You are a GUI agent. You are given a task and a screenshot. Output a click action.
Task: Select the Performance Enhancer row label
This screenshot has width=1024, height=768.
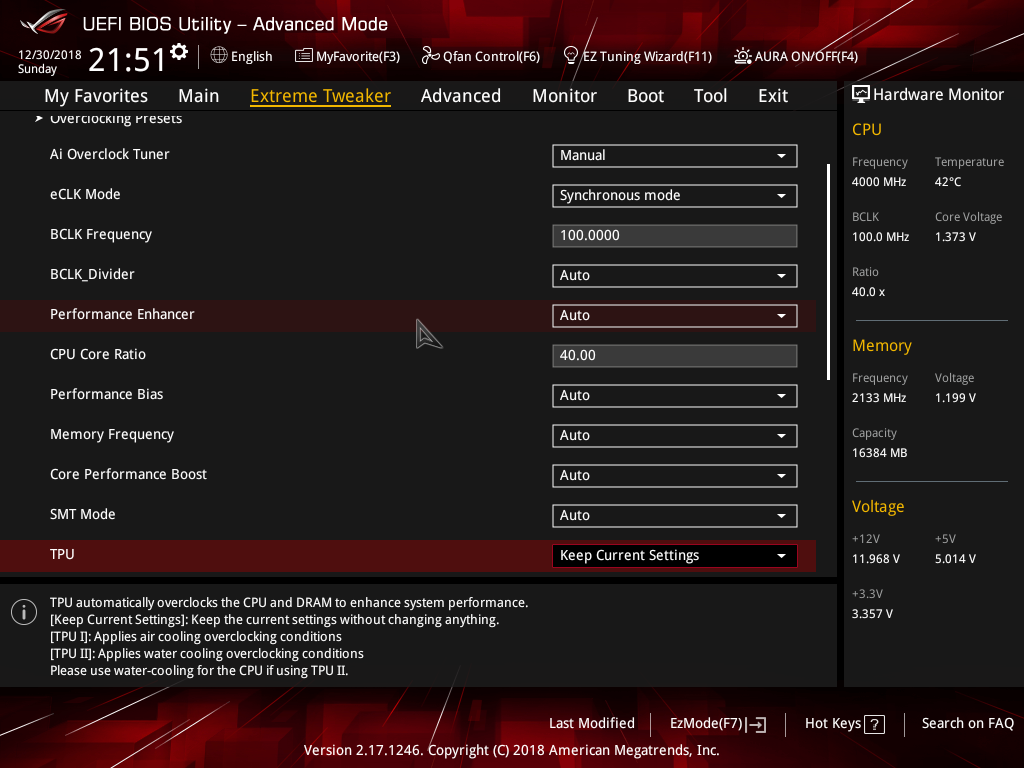click(x=122, y=314)
